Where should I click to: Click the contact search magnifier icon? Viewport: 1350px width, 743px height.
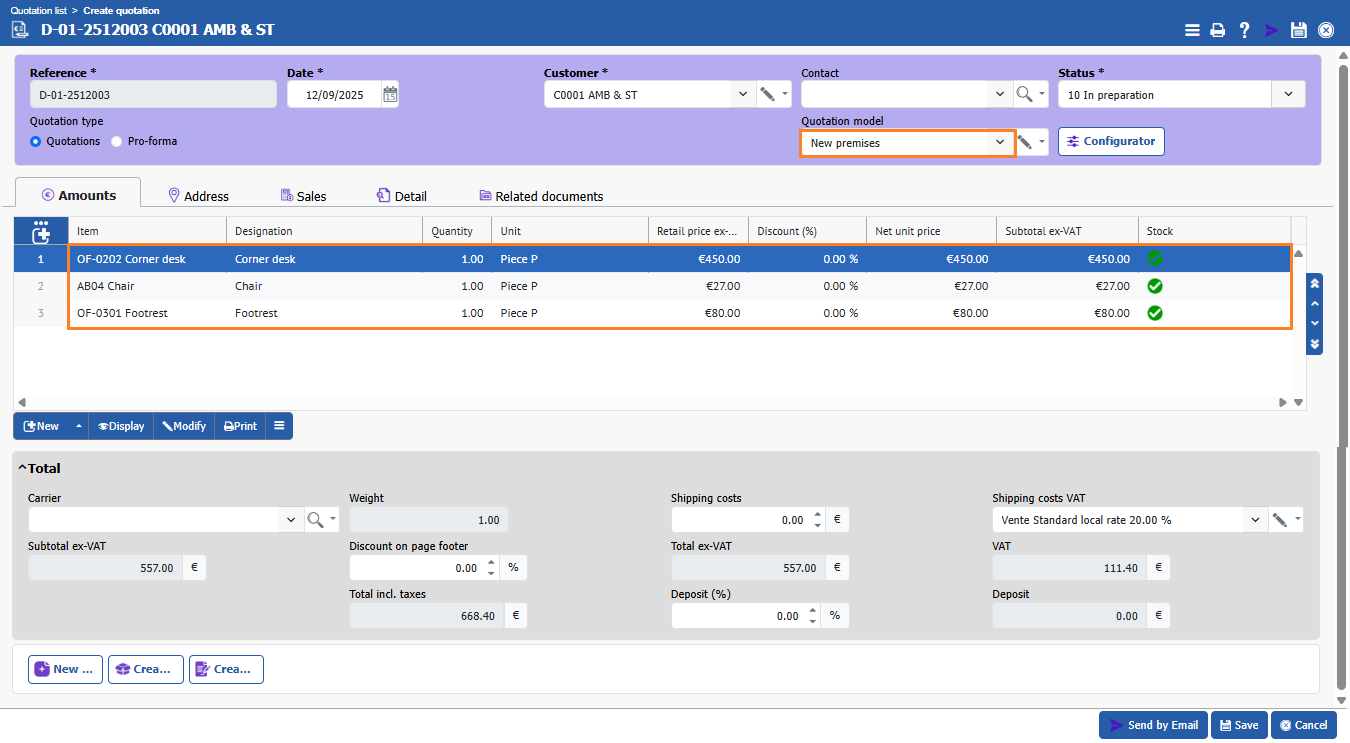point(1024,95)
